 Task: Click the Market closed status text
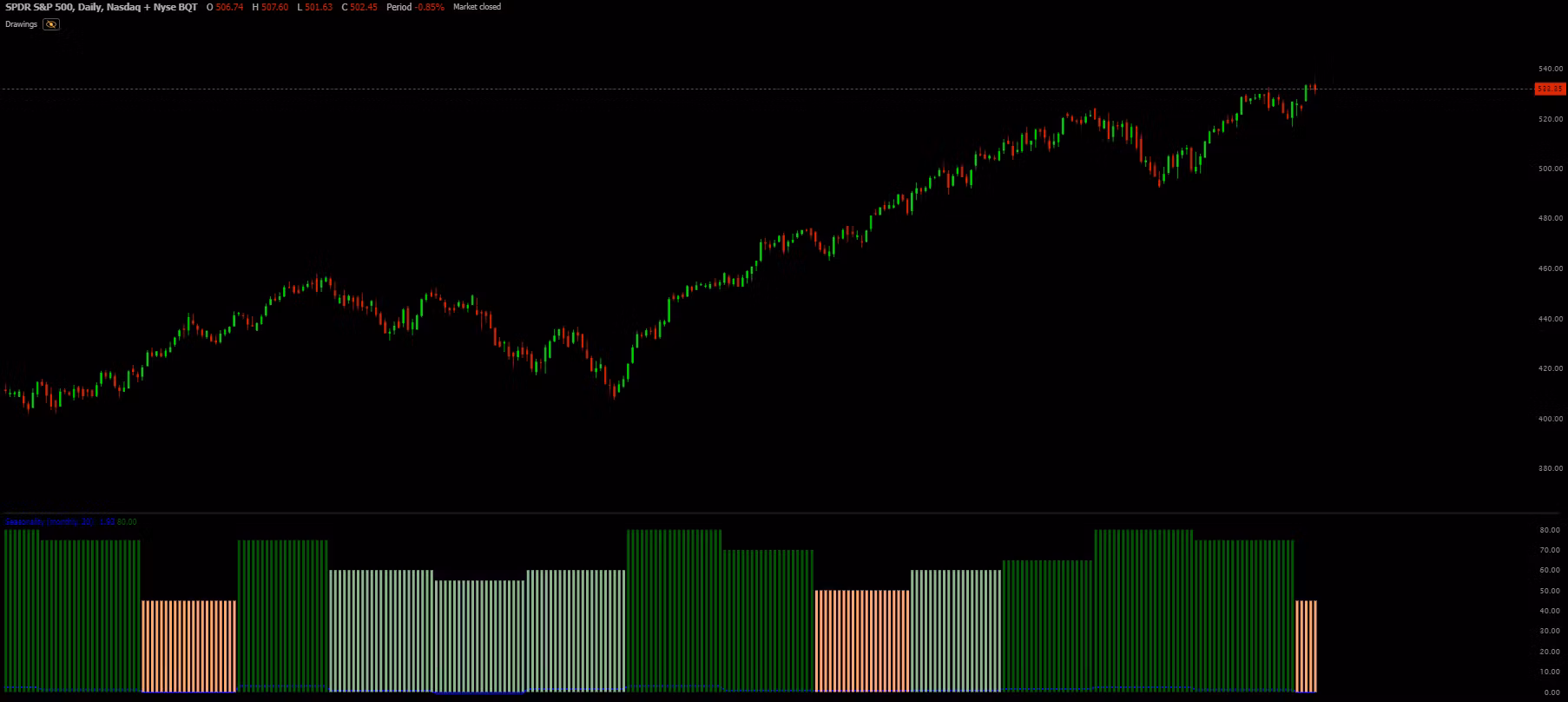[x=477, y=7]
